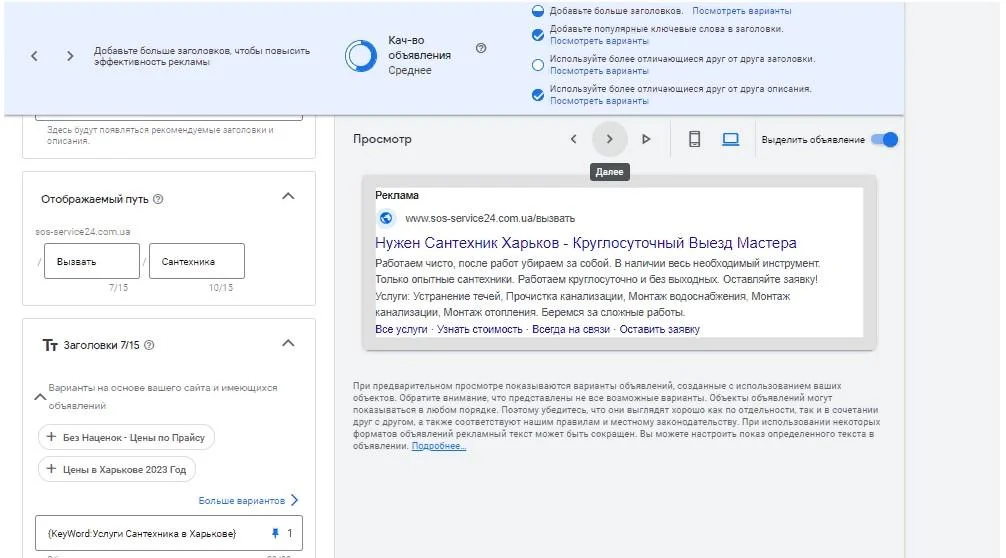Click Посмотреть варианты under differing descriptions
The height and width of the screenshot is (558, 1006).
(x=599, y=101)
